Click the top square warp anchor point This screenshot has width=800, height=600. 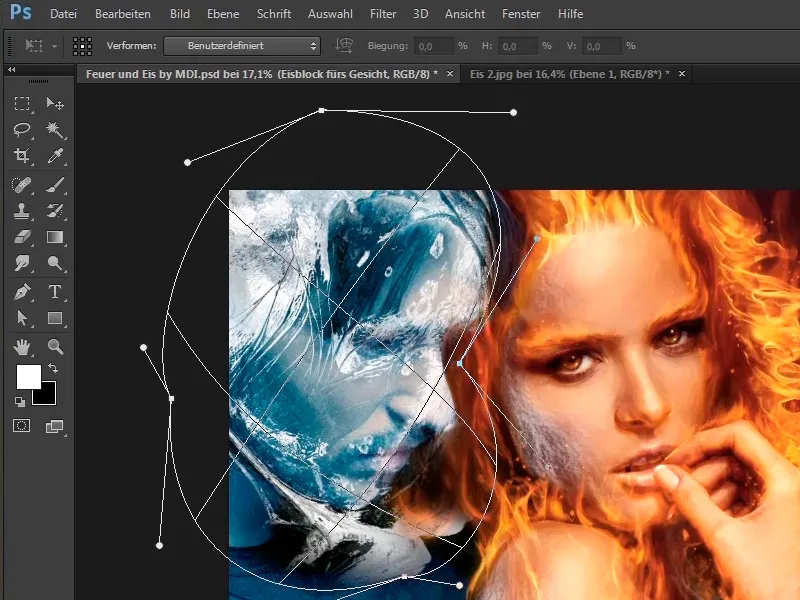point(321,110)
